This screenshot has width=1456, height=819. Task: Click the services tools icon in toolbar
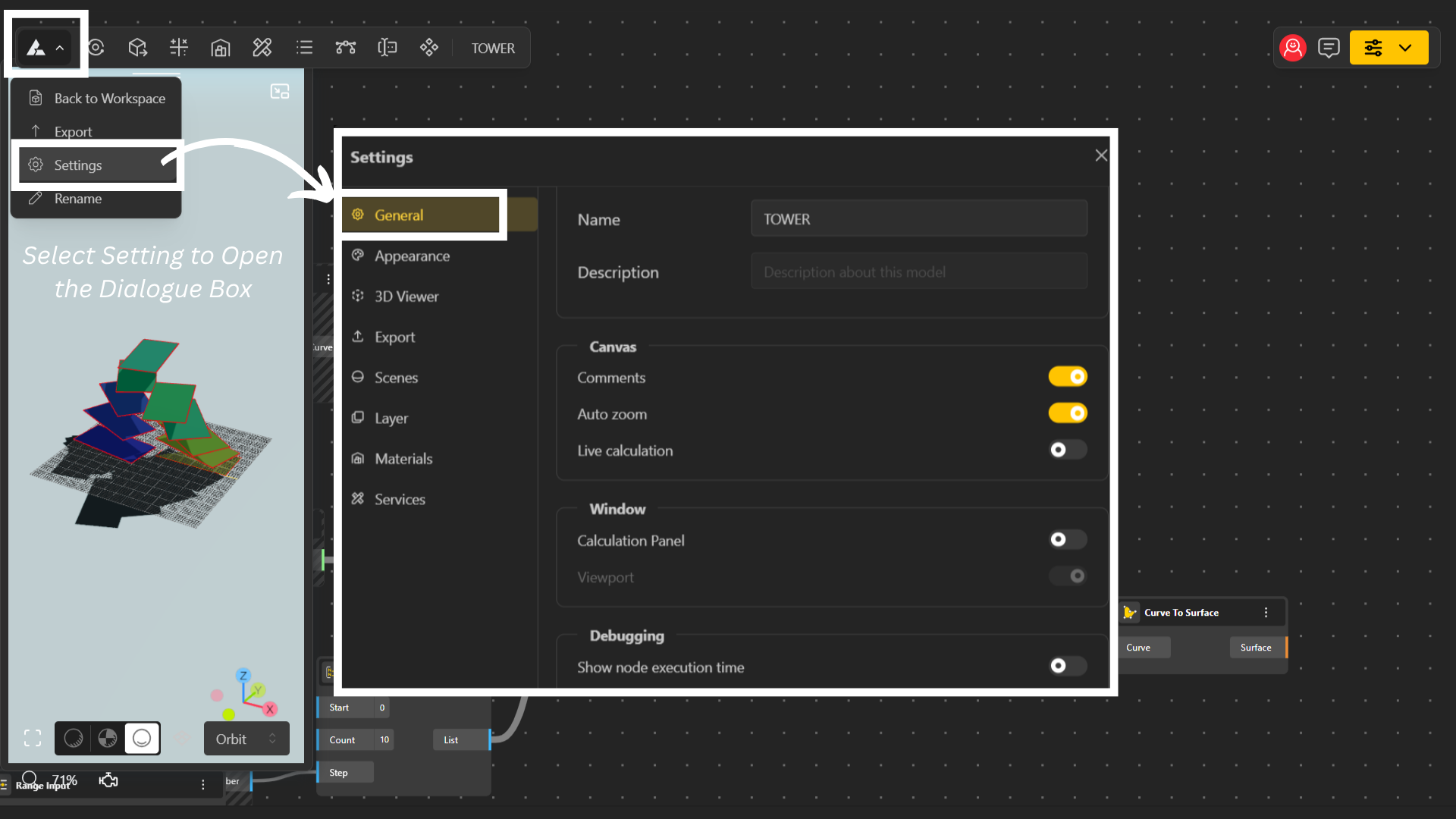262,48
